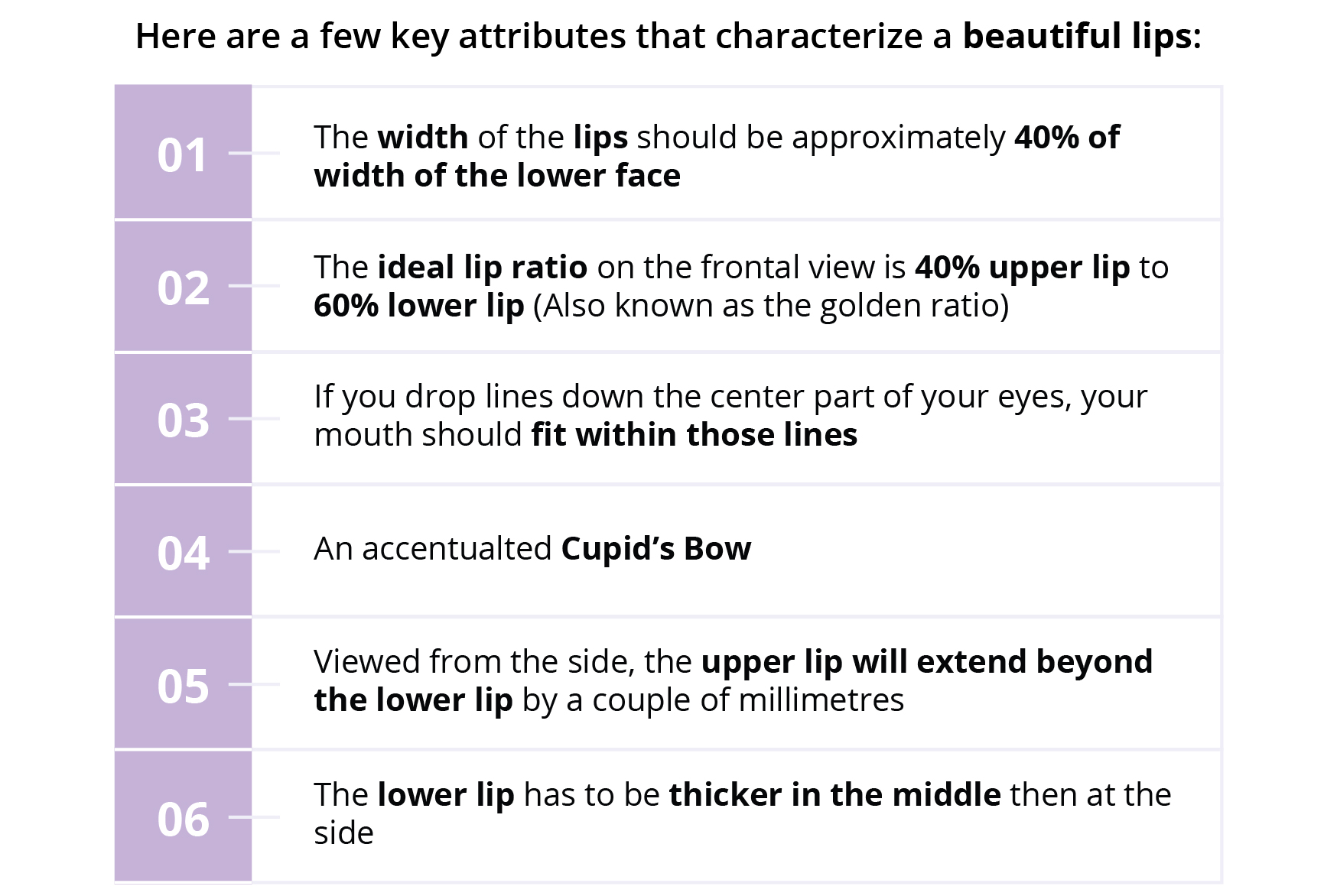
Task: Click the bold text 'Cupid's Bow'
Action: click(x=656, y=549)
